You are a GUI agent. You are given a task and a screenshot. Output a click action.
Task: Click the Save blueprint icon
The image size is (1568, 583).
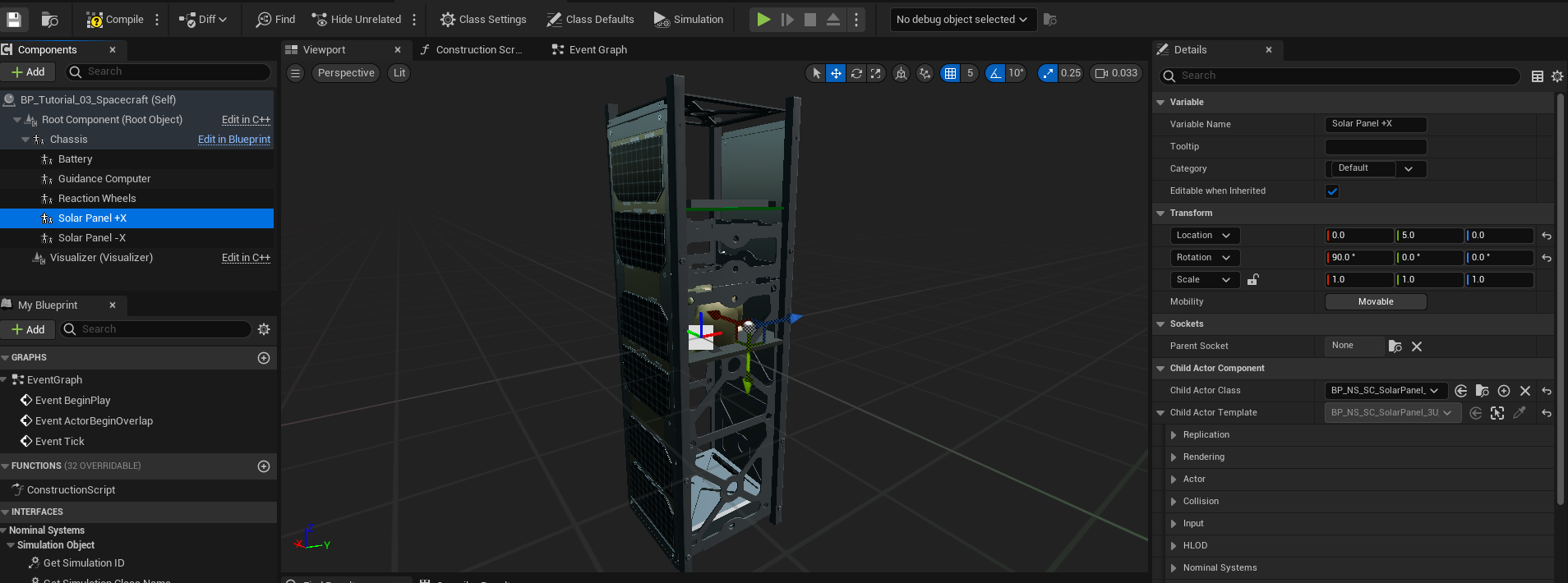(14, 19)
